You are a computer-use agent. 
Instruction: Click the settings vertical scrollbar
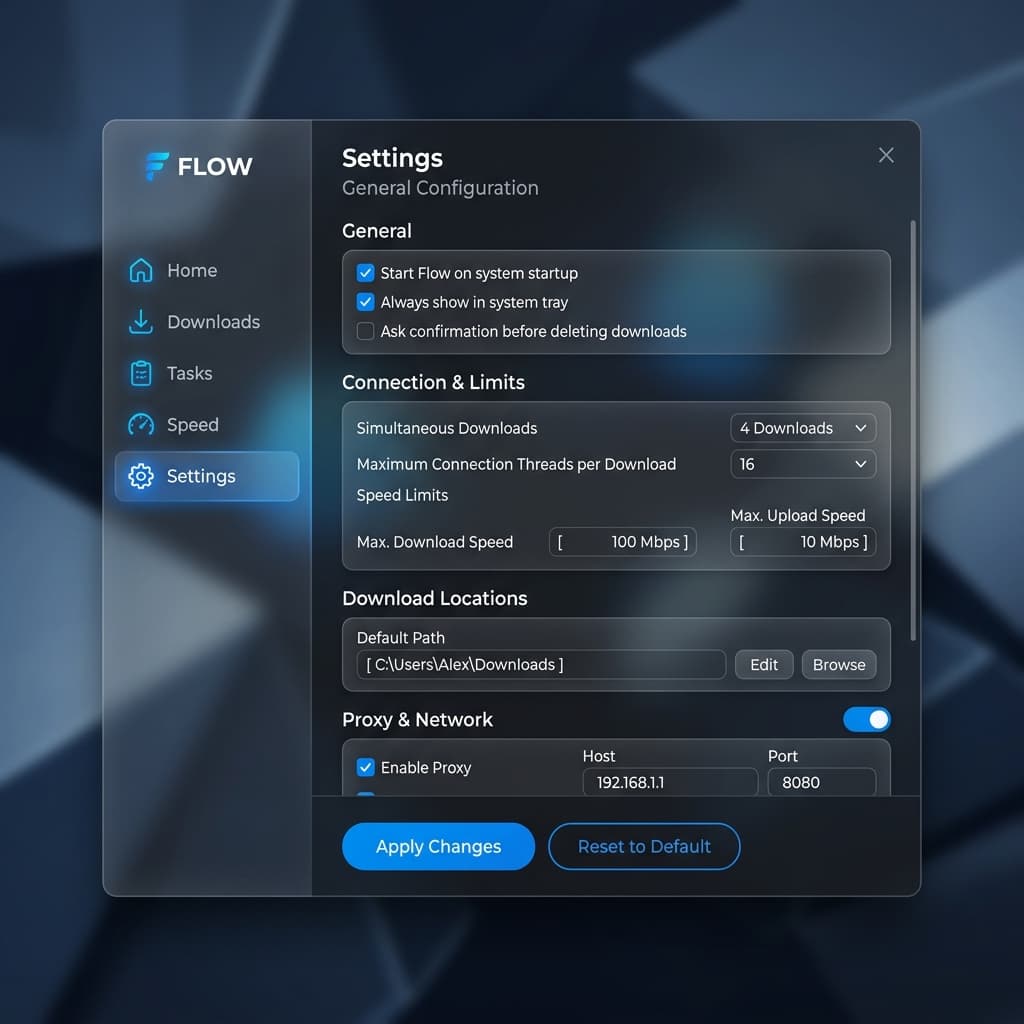point(913,430)
